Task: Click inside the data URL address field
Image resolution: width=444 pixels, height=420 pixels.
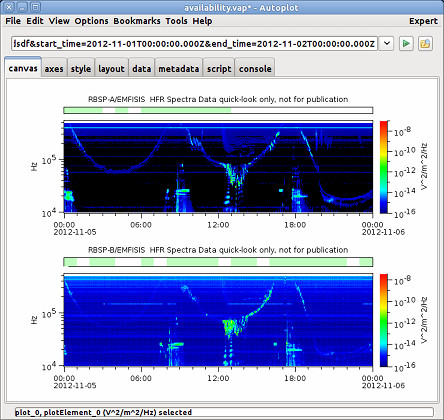Action: [x=194, y=44]
